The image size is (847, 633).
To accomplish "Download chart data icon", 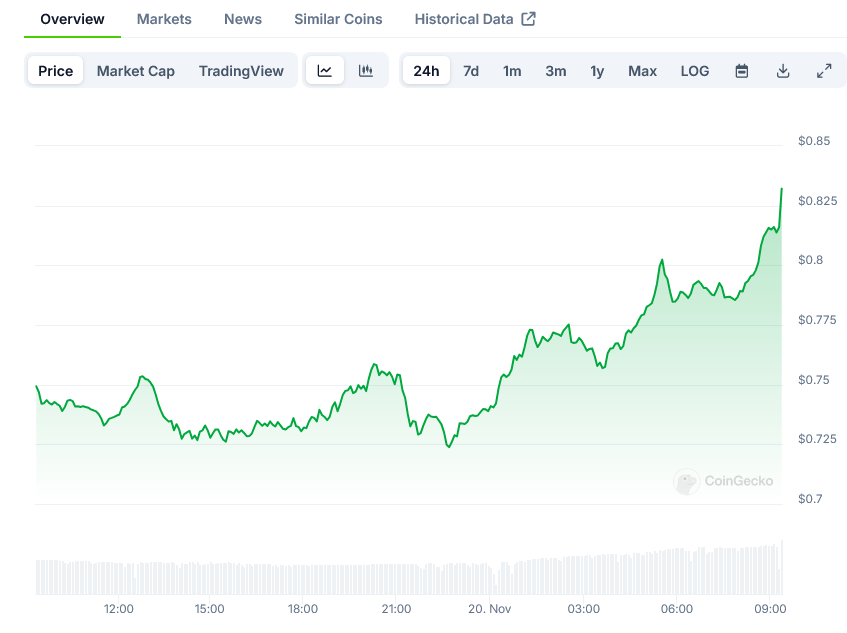I will [783, 71].
